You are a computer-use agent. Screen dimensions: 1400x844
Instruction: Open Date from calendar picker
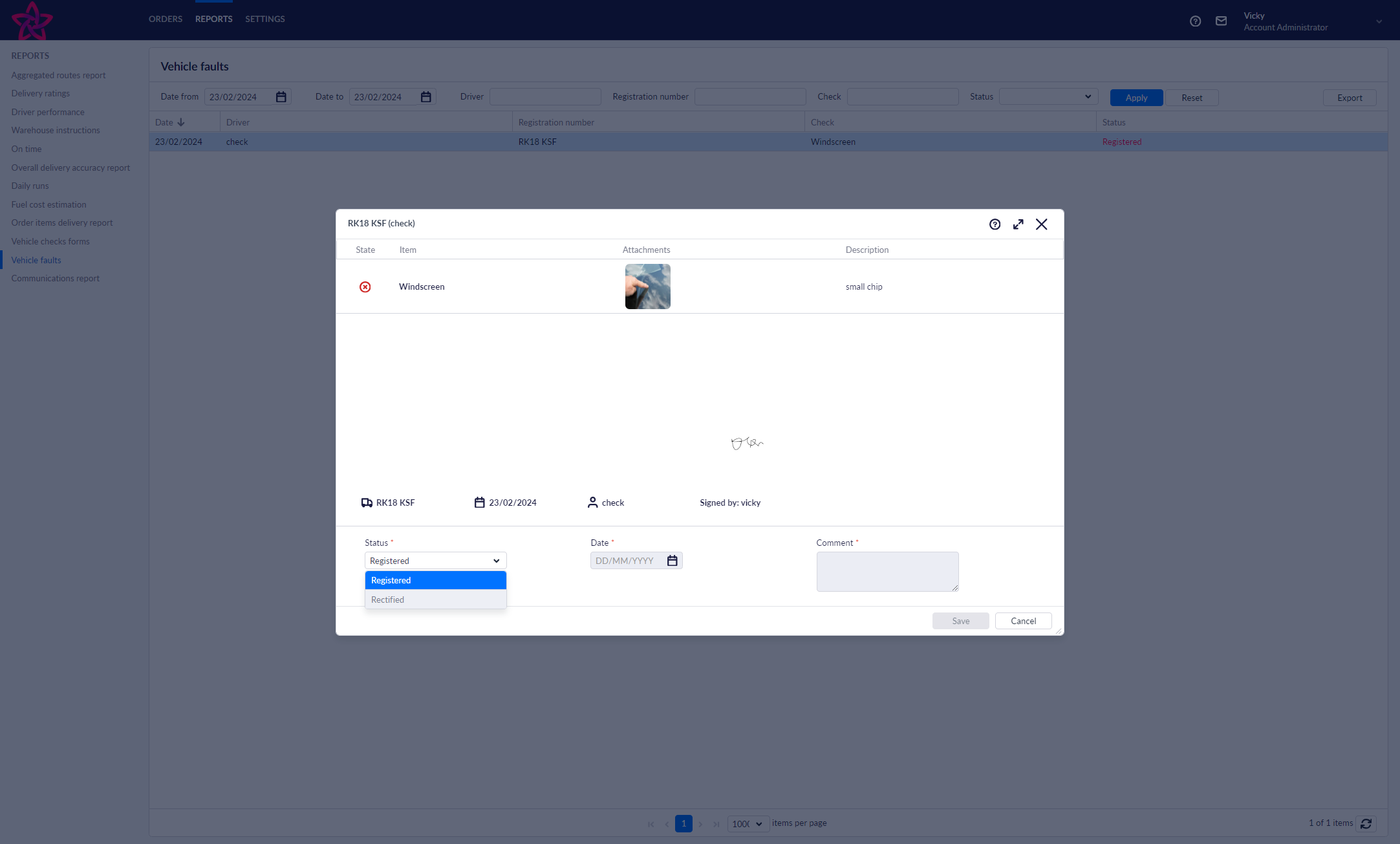click(281, 97)
